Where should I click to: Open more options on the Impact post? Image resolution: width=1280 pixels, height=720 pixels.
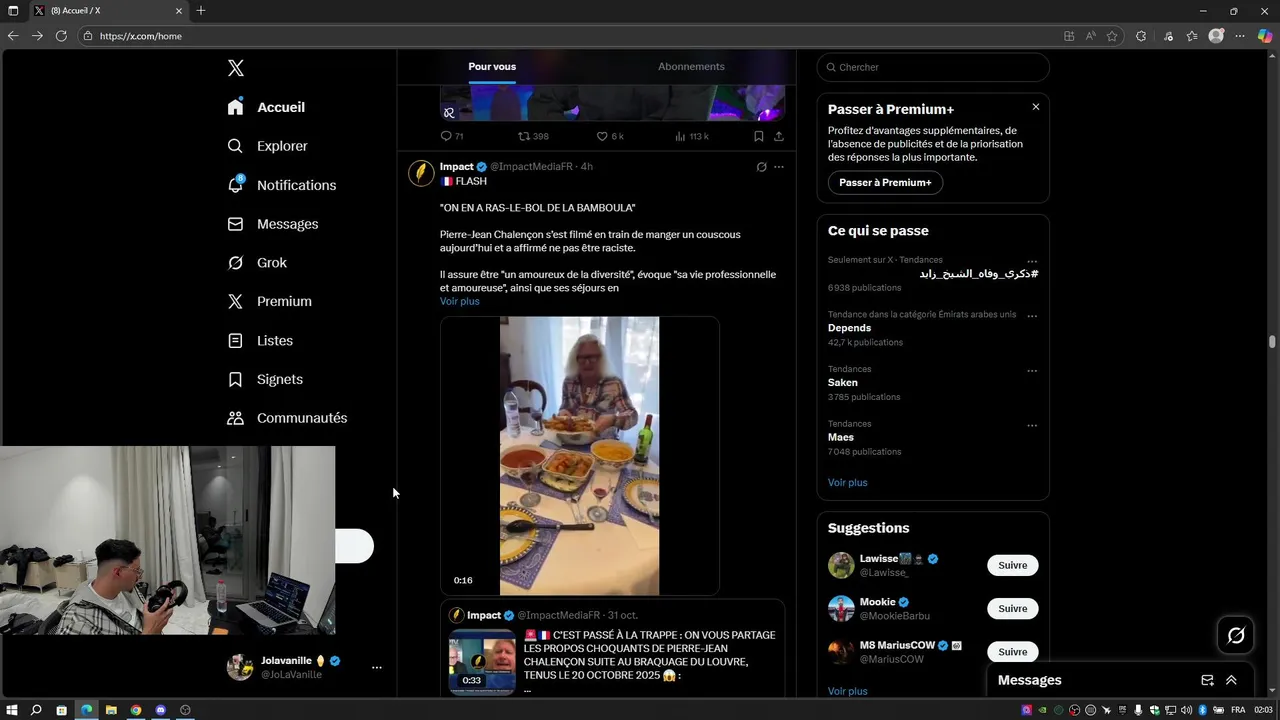(x=779, y=167)
